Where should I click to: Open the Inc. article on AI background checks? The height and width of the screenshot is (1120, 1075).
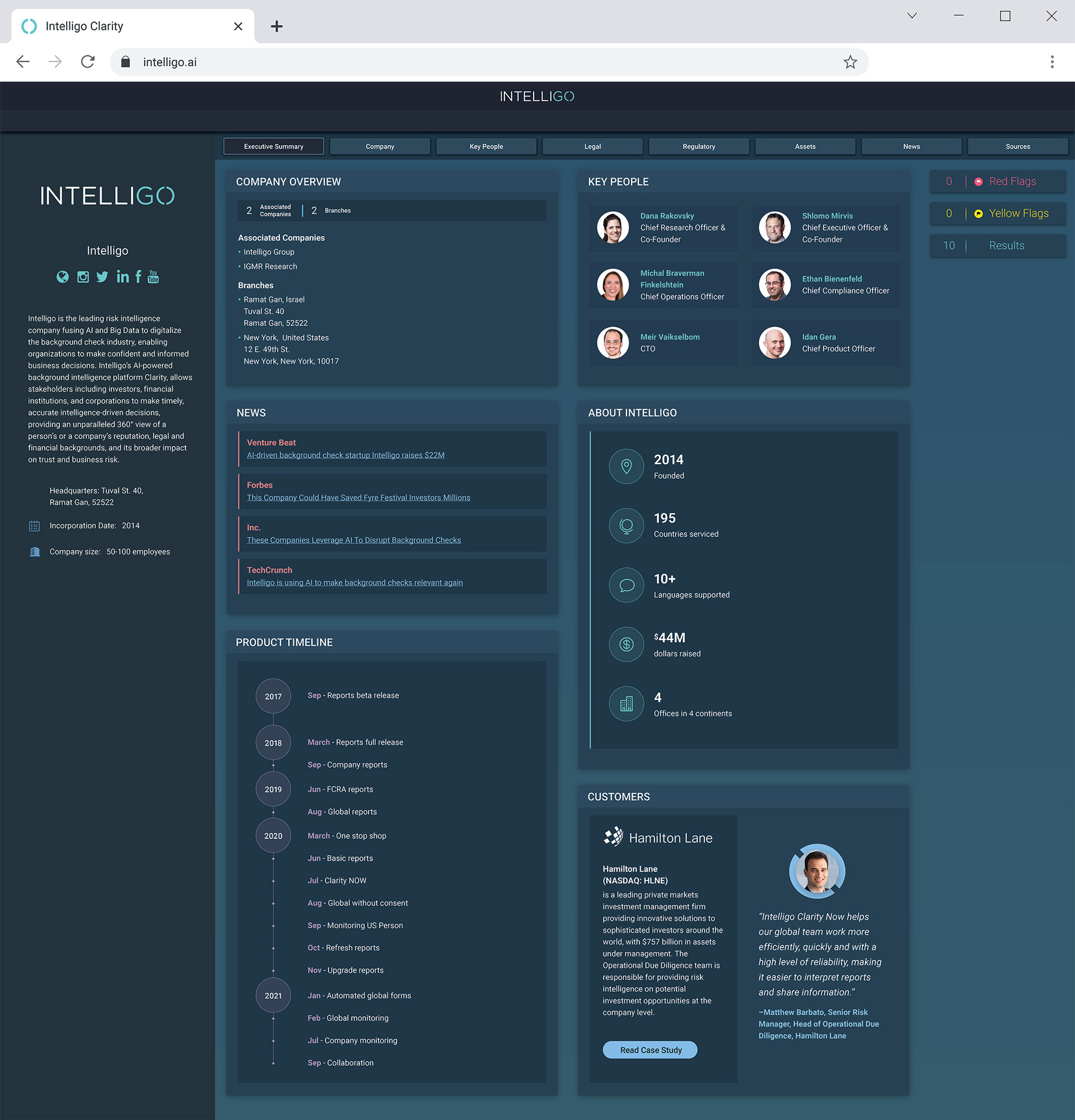(x=353, y=540)
